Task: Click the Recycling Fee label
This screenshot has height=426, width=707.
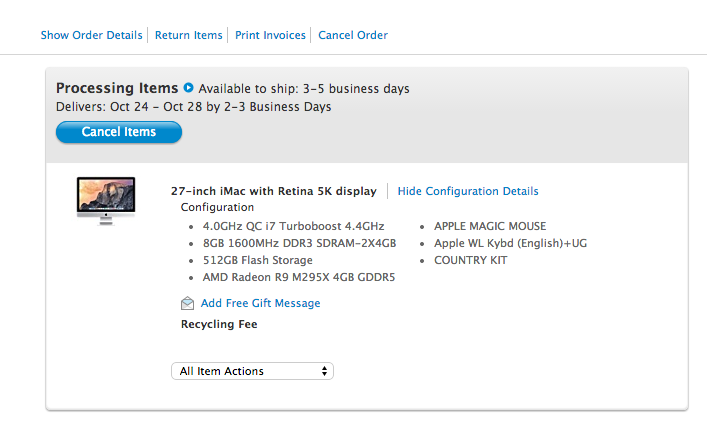Action: tap(219, 324)
